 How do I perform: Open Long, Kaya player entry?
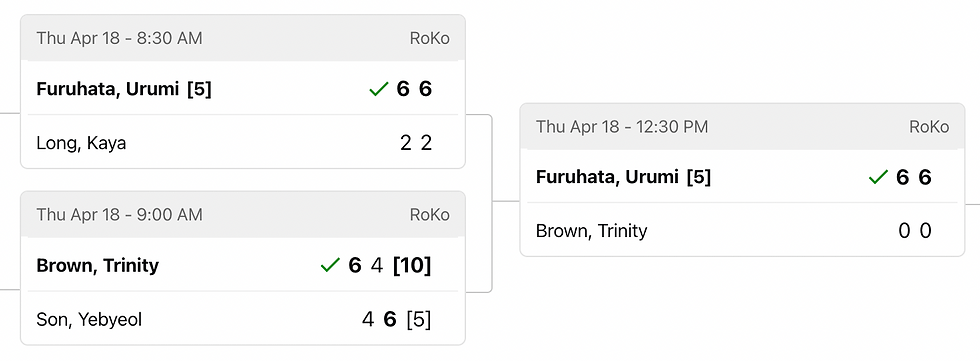click(81, 143)
